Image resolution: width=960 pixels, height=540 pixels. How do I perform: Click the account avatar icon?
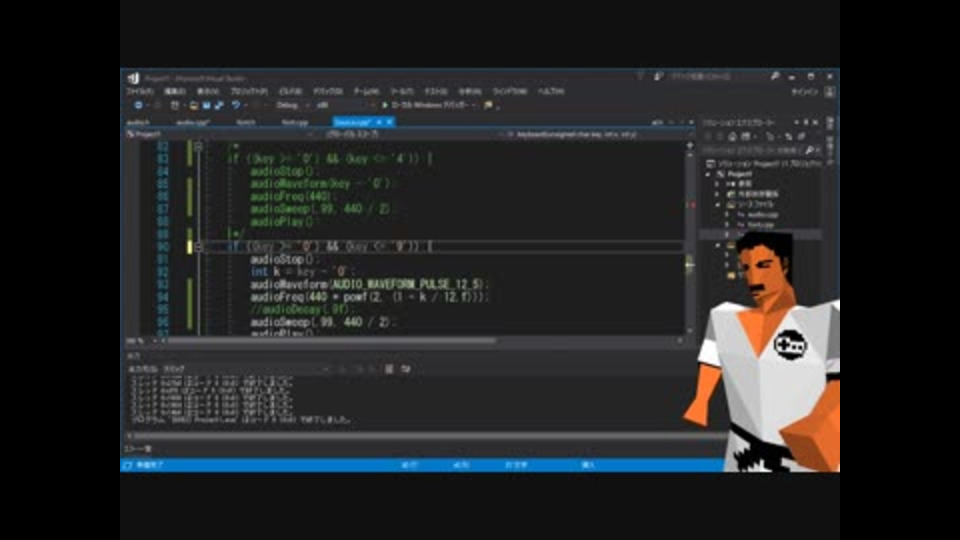[829, 92]
